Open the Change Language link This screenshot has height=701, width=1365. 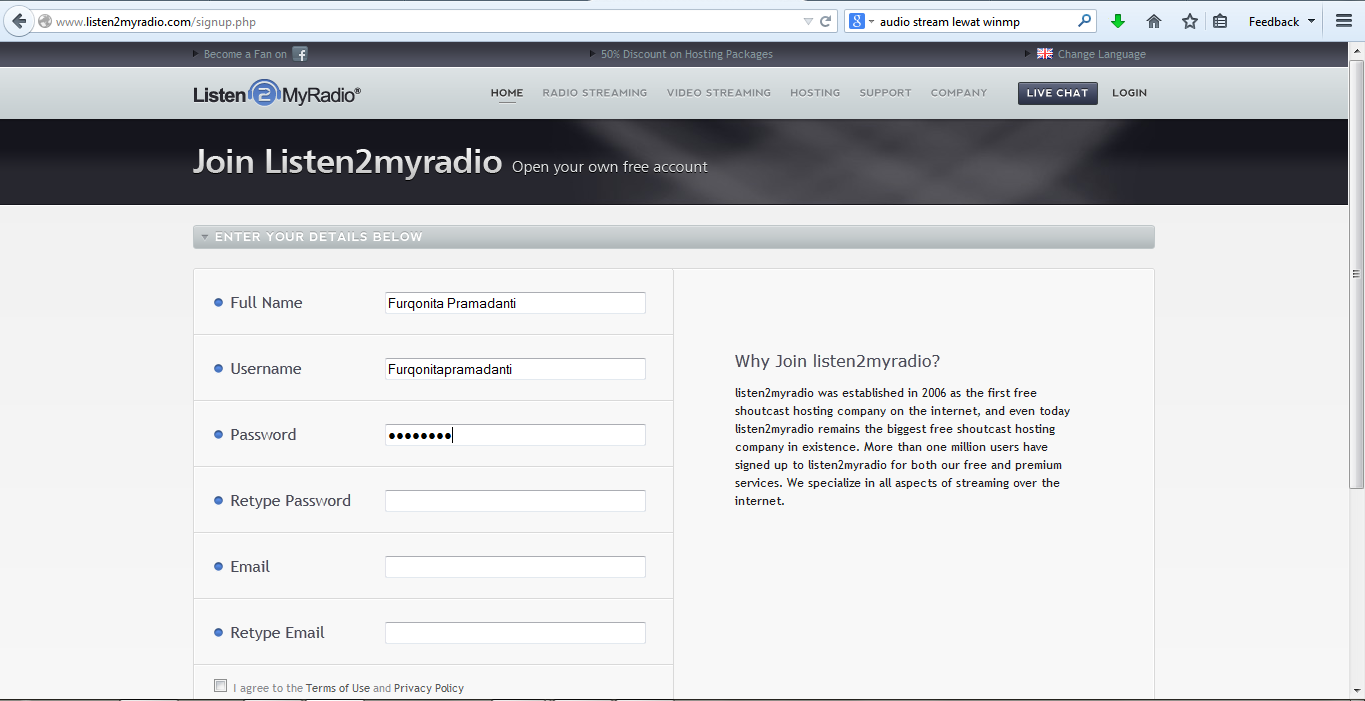click(x=1102, y=54)
